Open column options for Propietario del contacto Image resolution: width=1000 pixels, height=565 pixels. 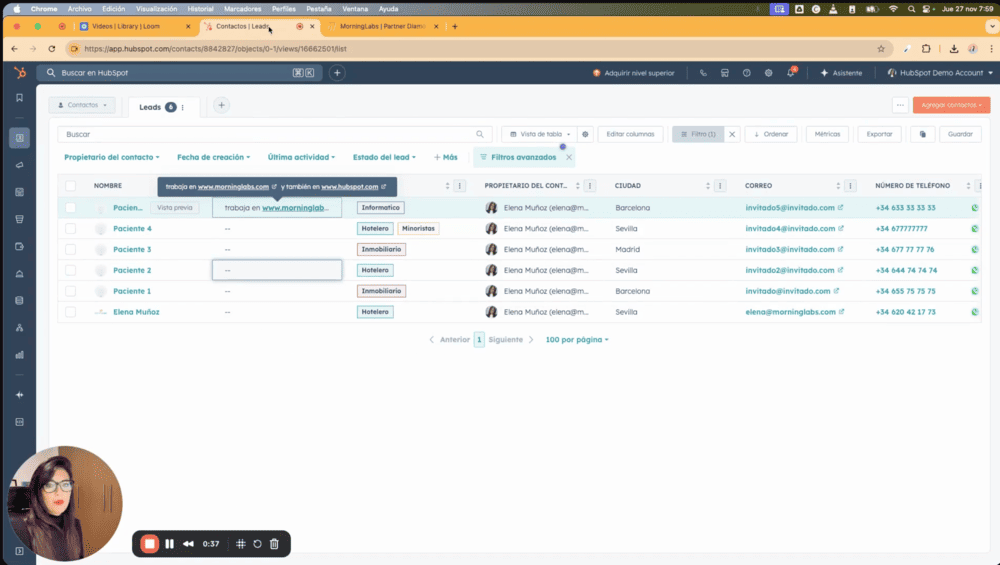pos(590,186)
